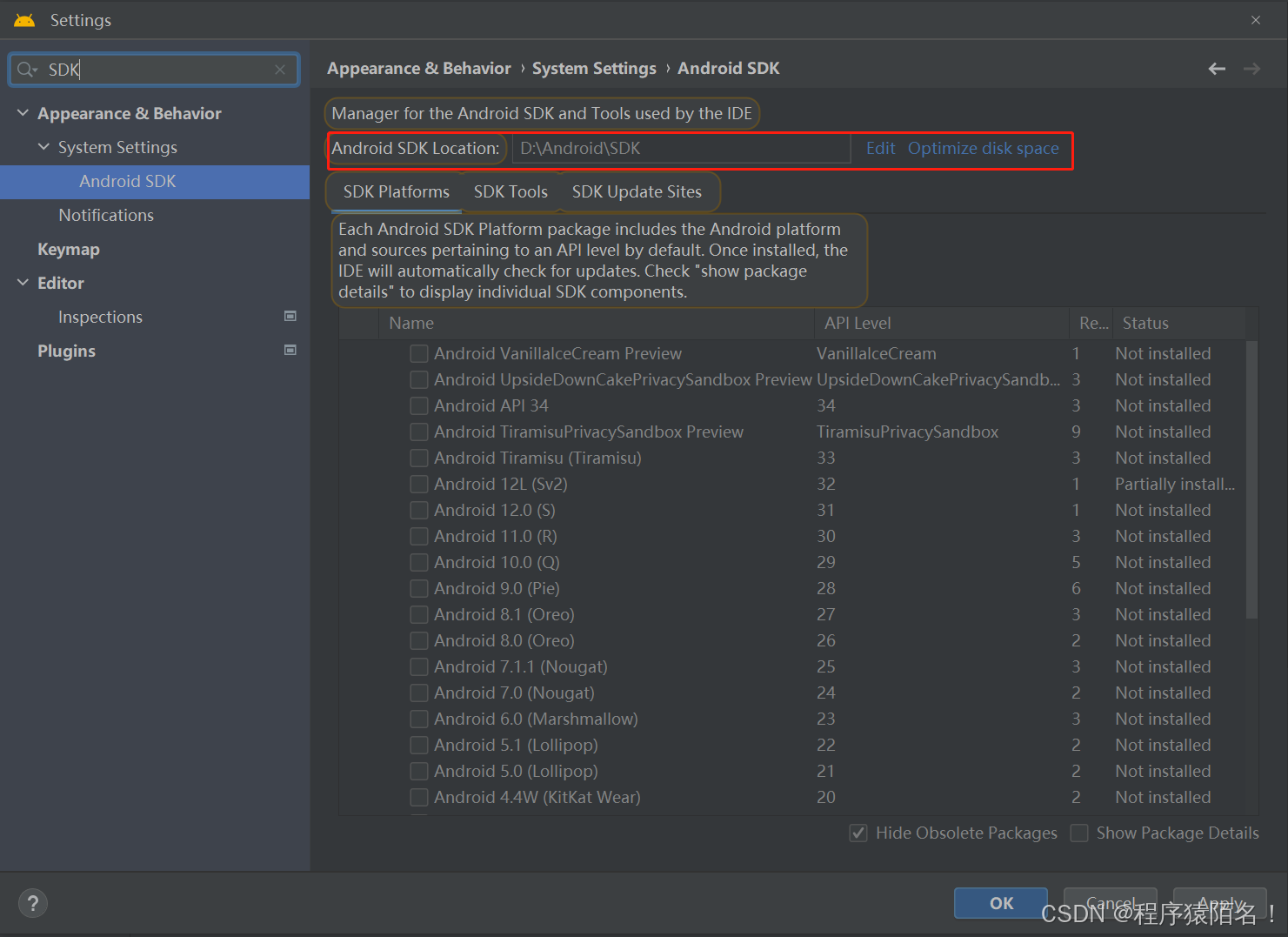Check Android 5.0 (Lollipop) checkbox

[x=419, y=771]
